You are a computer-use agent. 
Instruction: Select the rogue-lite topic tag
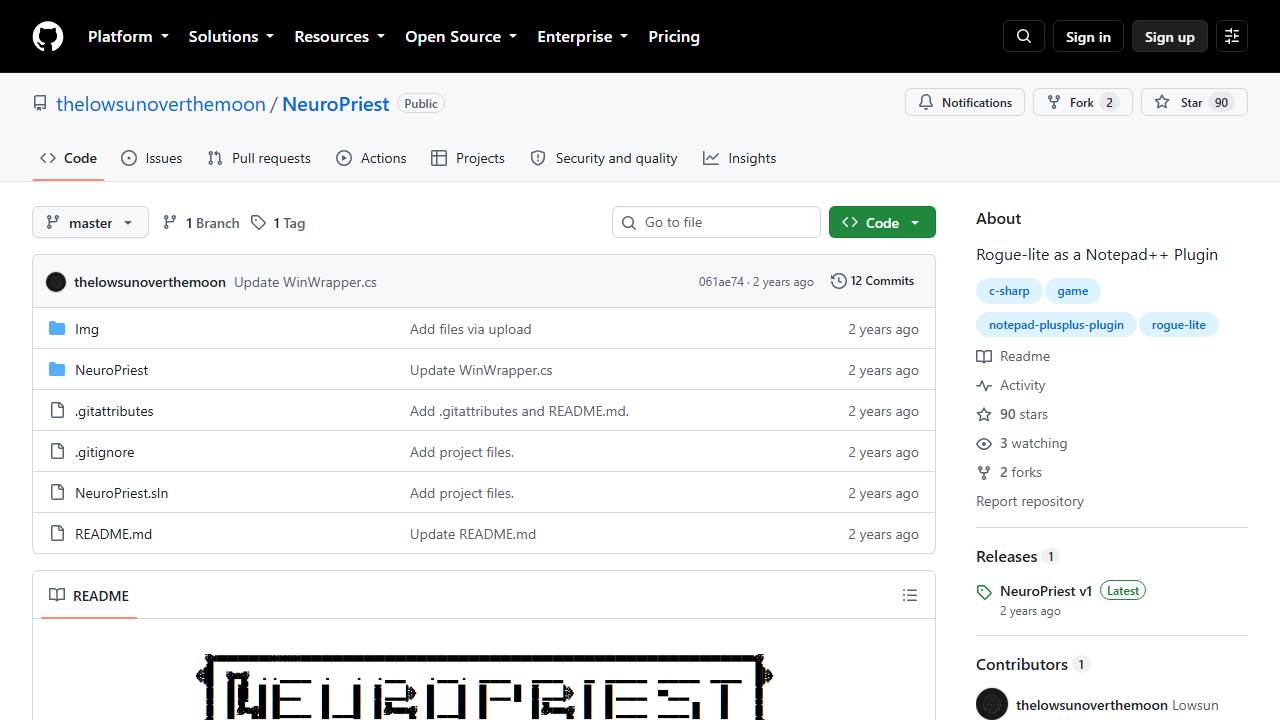1179,325
